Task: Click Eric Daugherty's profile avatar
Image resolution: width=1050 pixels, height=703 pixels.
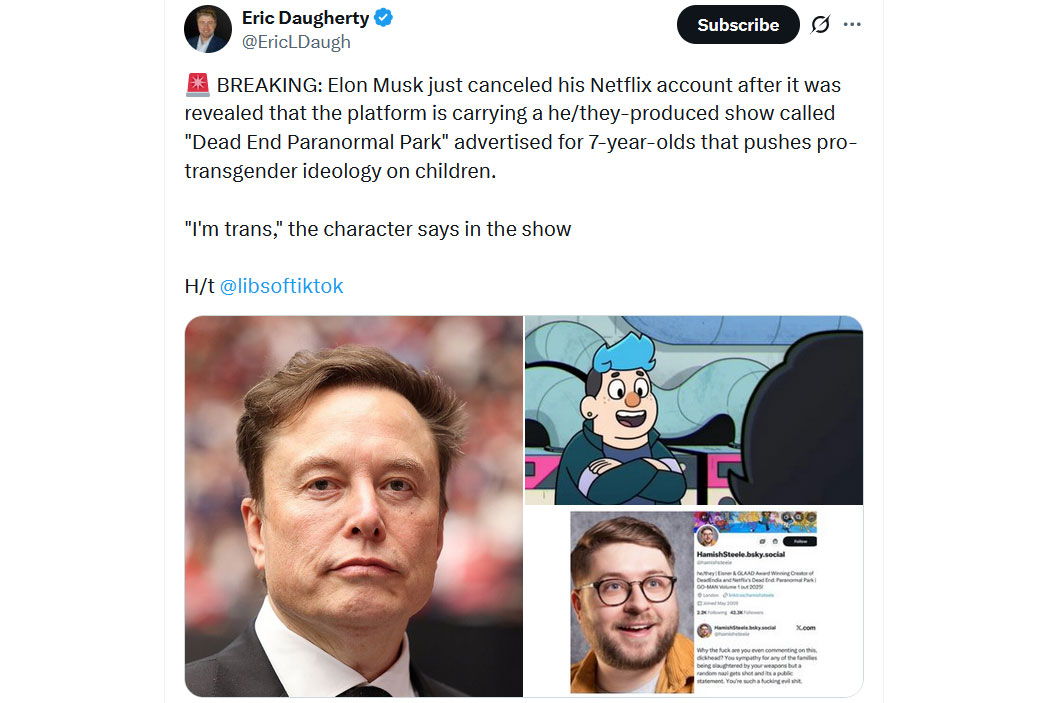Action: point(208,29)
